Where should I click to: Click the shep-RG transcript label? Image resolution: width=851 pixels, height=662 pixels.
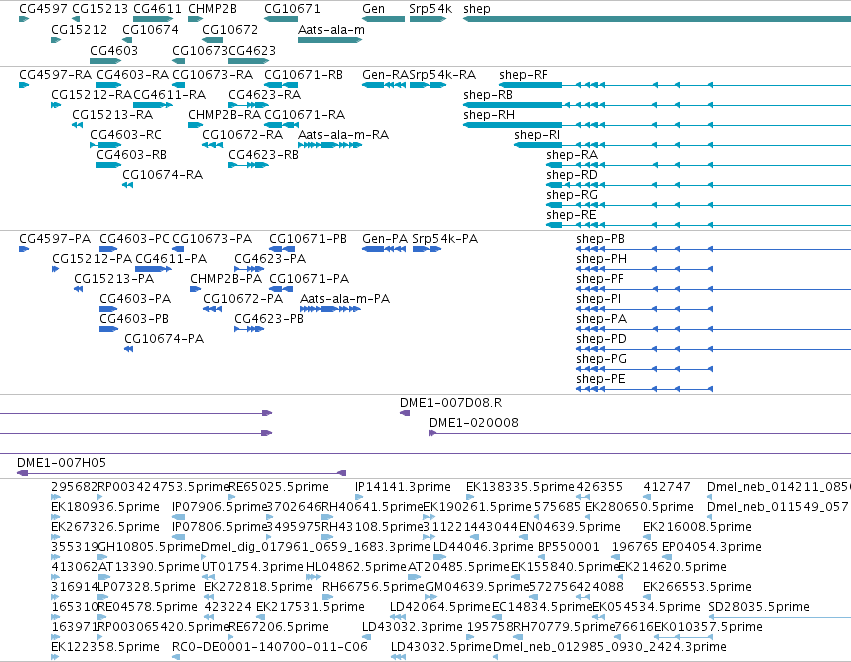point(571,195)
